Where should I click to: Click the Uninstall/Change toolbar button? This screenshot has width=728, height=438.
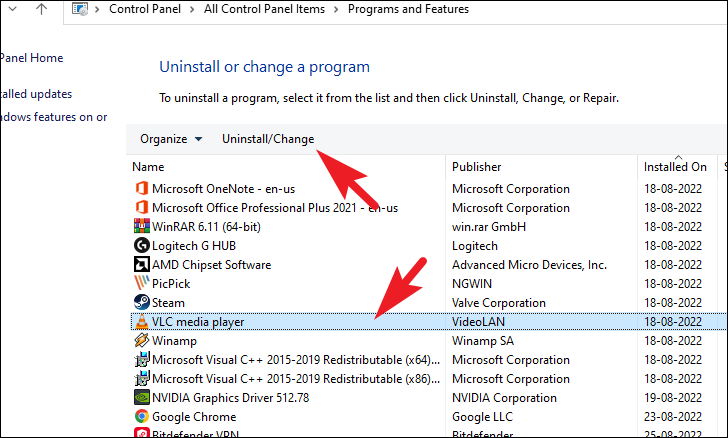coord(268,139)
